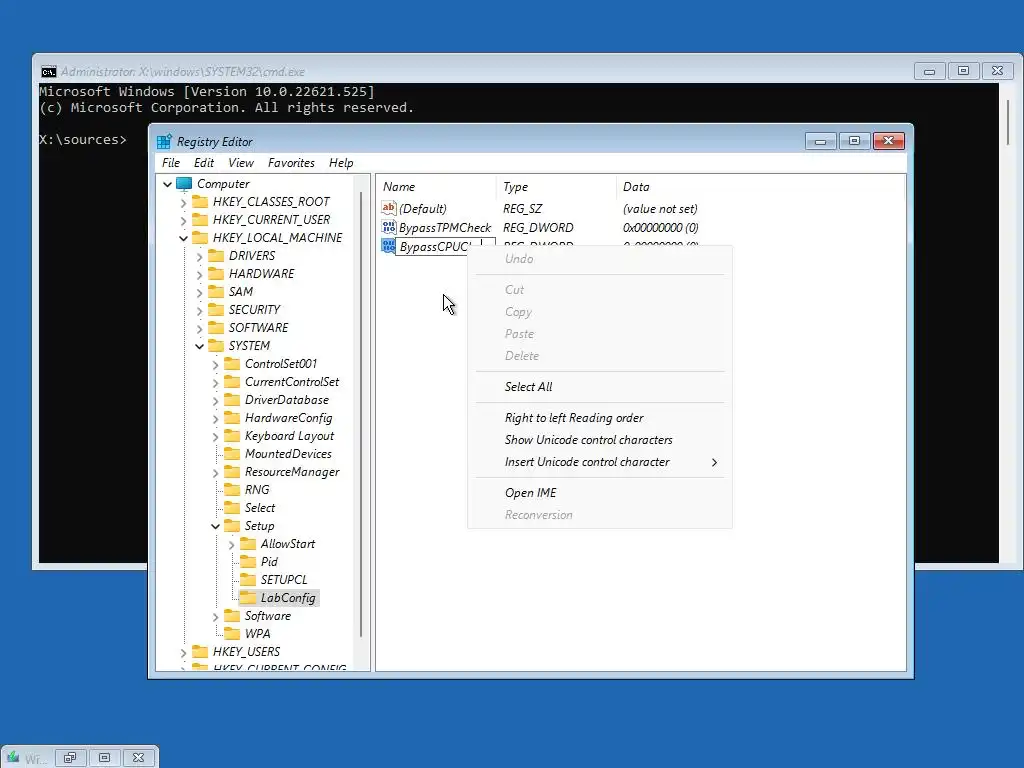Choose Select All from context menu
The width and height of the screenshot is (1024, 768).
[x=528, y=387]
